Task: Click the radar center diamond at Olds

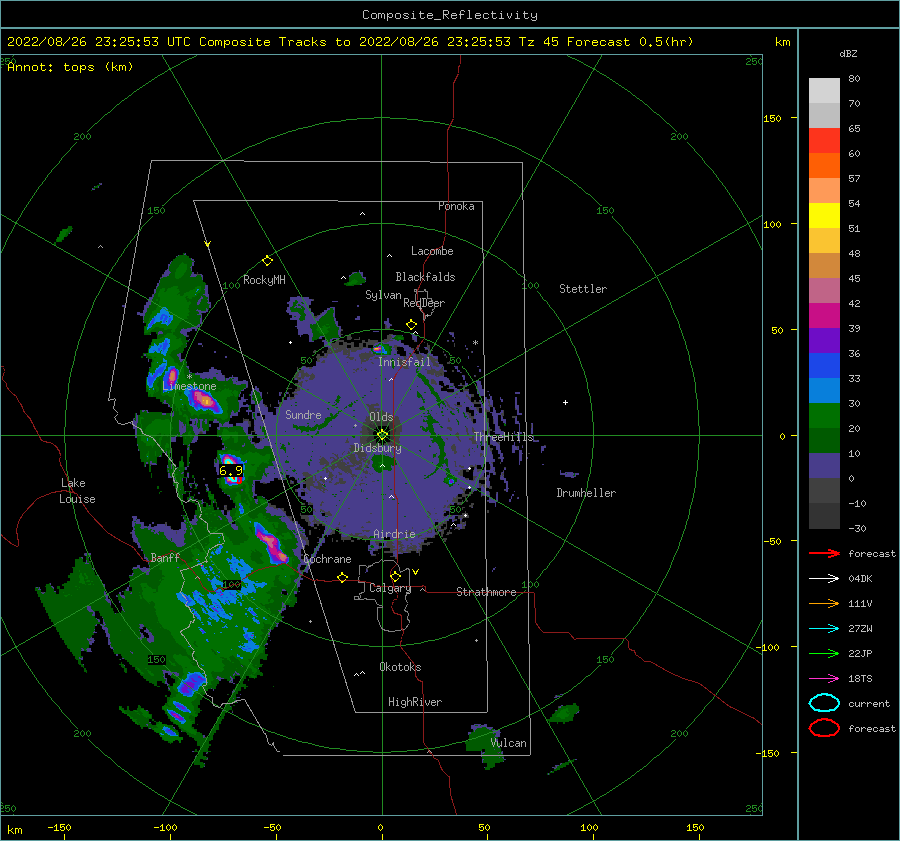Action: (382, 435)
